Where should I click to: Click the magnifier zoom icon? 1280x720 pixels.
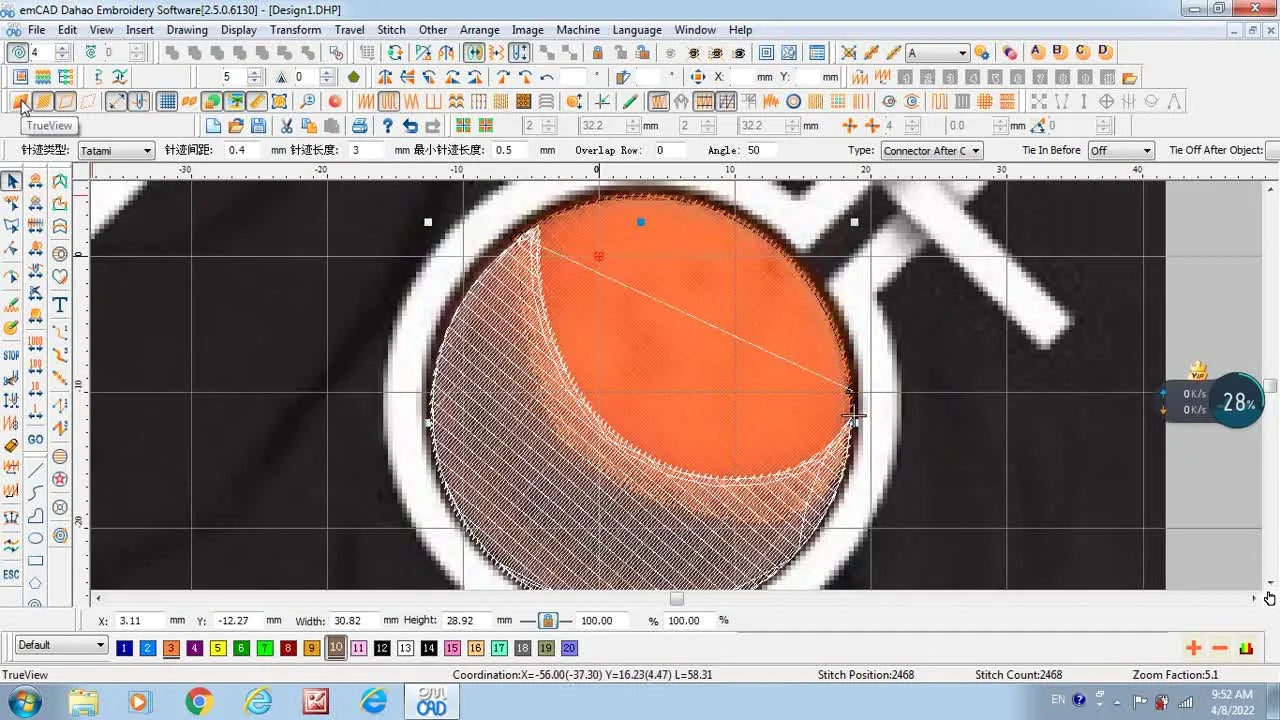(310, 101)
